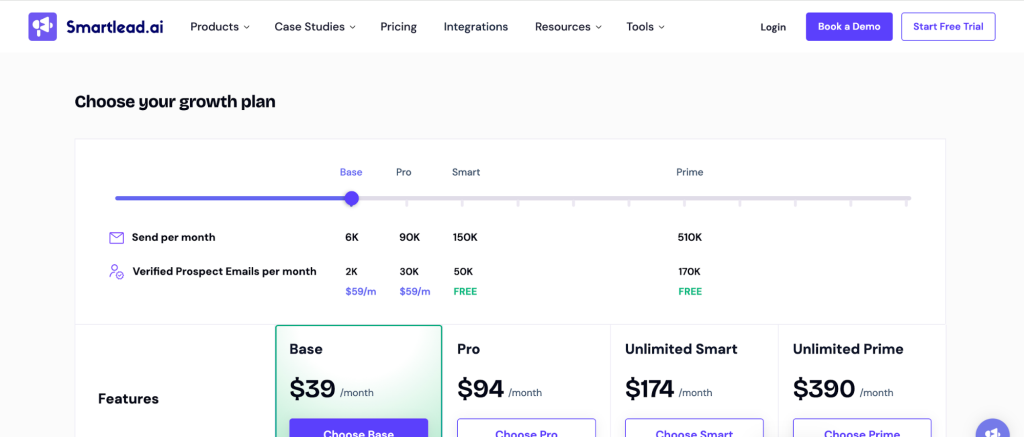Viewport: 1024px width, 437px height.
Task: Click the Smartlead.ai wordmark text
Action: click(115, 27)
